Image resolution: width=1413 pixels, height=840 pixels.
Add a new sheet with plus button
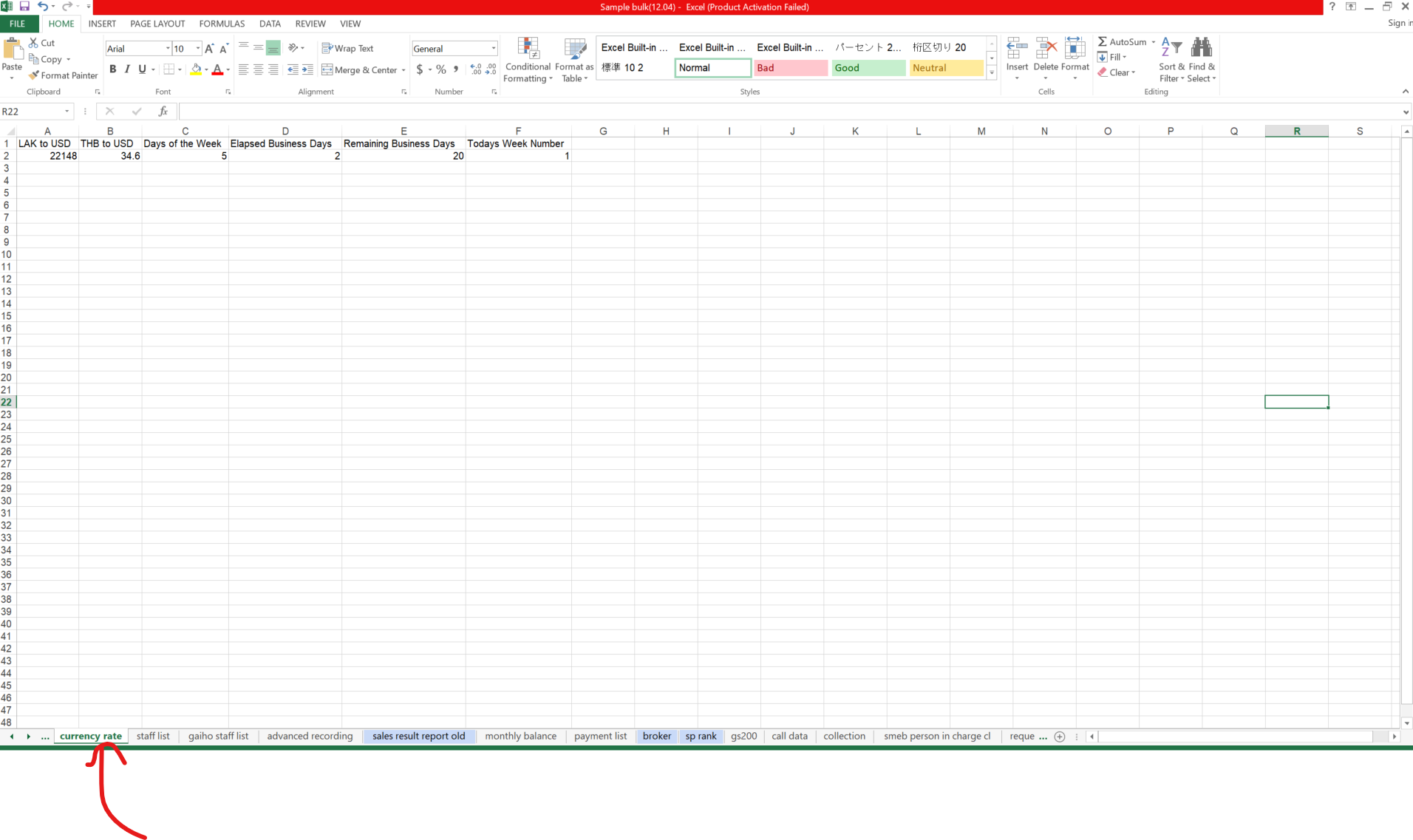pos(1060,737)
